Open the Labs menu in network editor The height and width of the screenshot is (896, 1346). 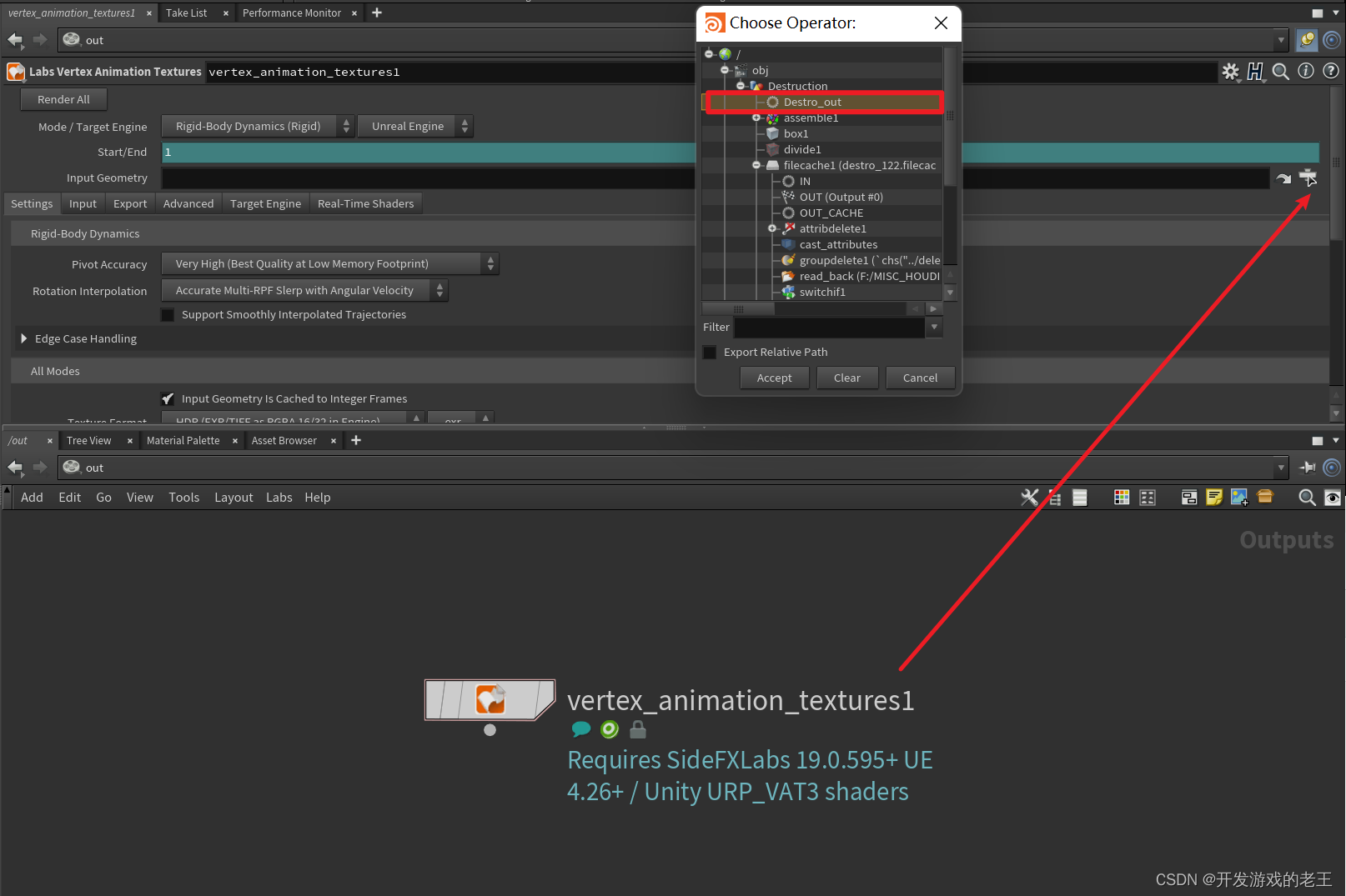(279, 498)
